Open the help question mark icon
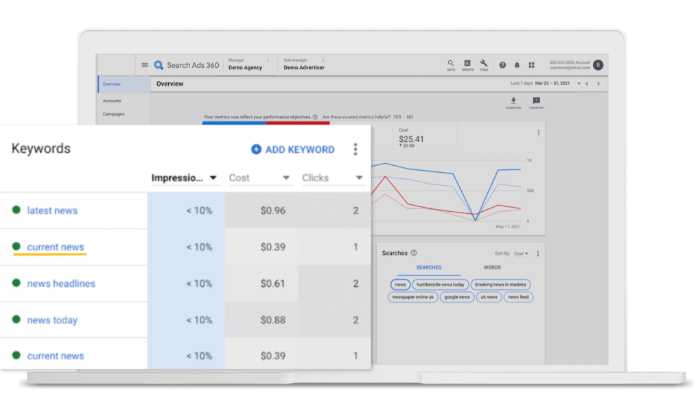 coord(502,65)
